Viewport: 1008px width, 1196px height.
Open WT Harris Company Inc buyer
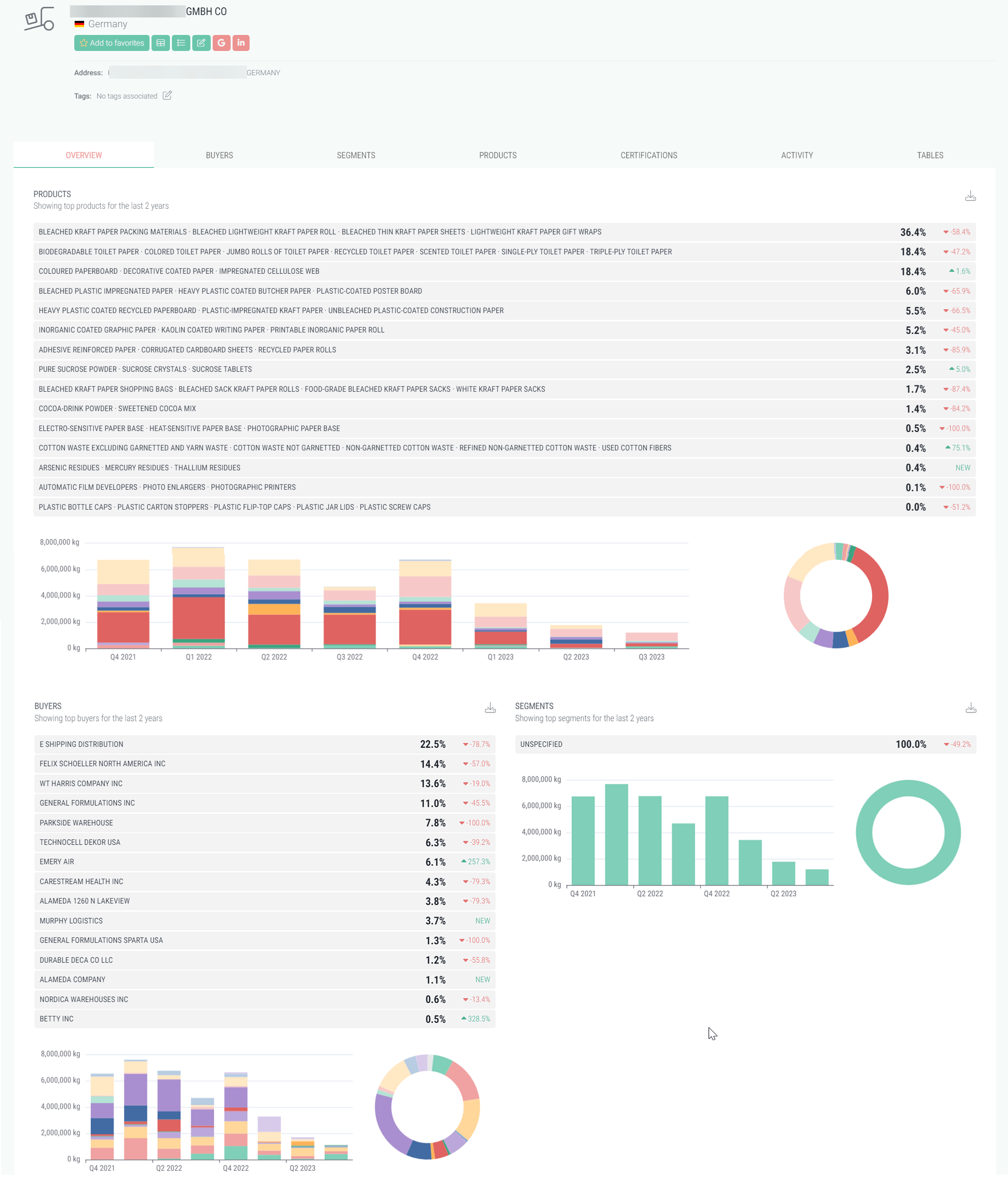coord(265,783)
